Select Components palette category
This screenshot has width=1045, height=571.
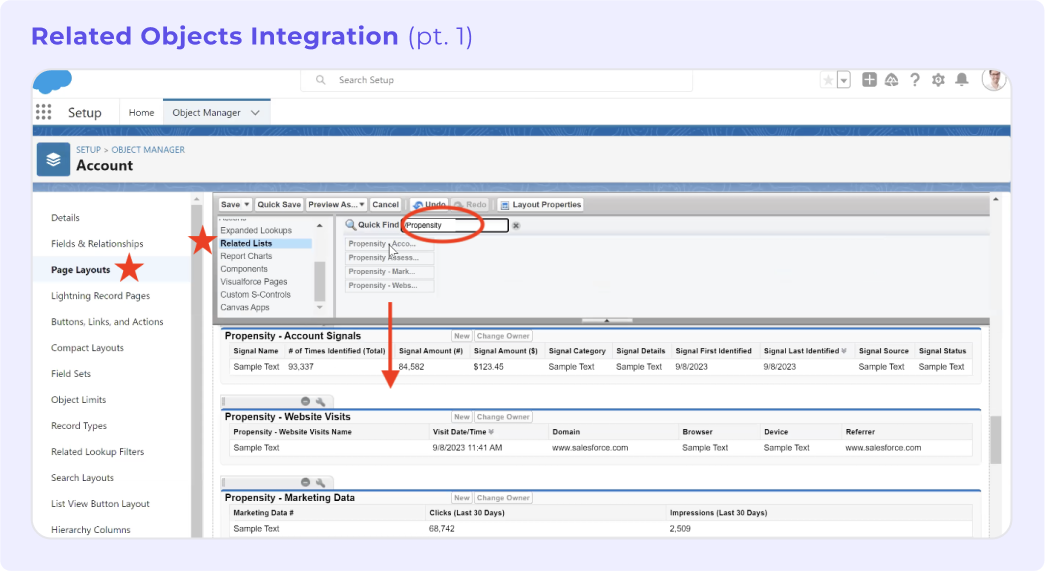[x=244, y=269]
